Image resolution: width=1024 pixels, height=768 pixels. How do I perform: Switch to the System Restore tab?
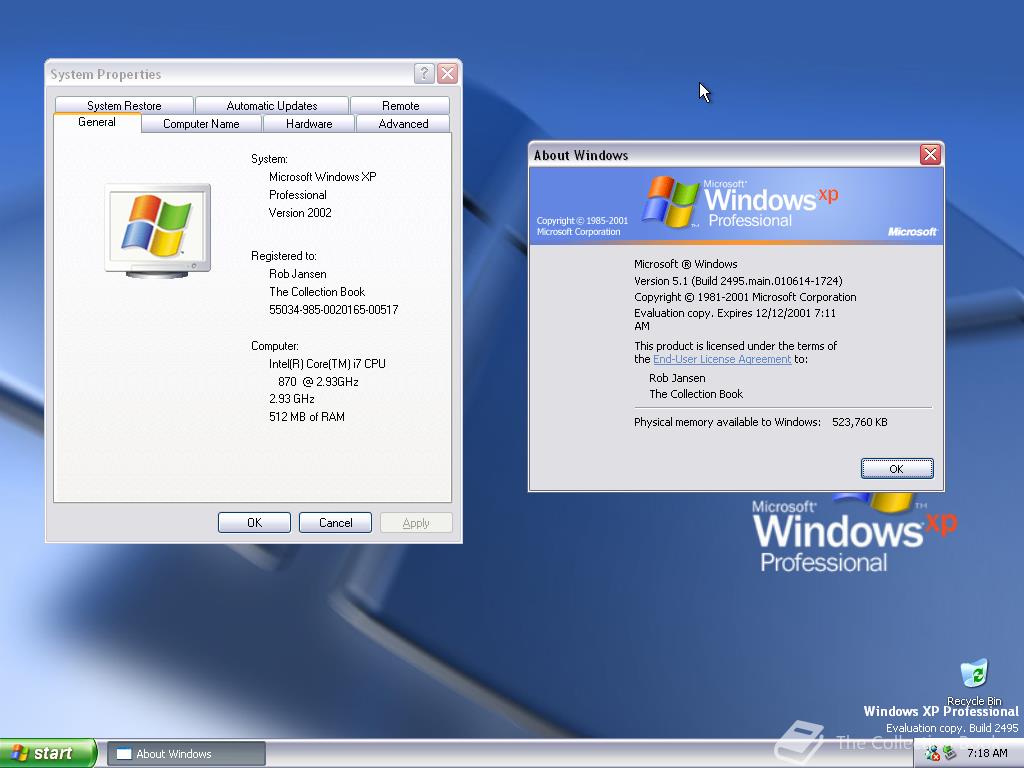[124, 105]
